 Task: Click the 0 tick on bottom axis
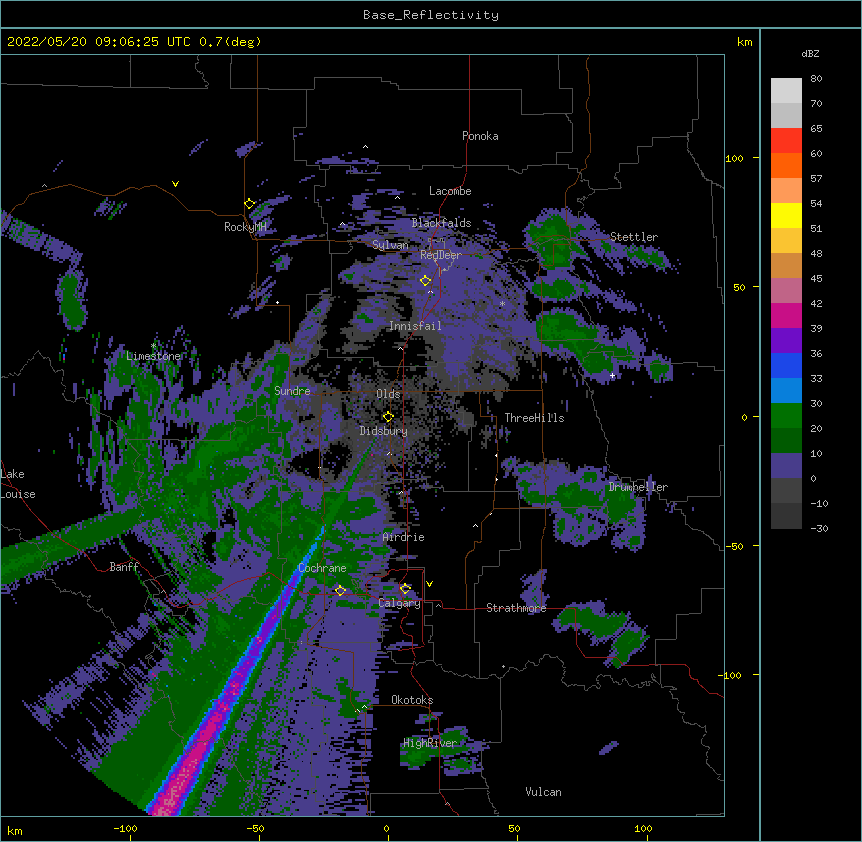click(x=386, y=829)
